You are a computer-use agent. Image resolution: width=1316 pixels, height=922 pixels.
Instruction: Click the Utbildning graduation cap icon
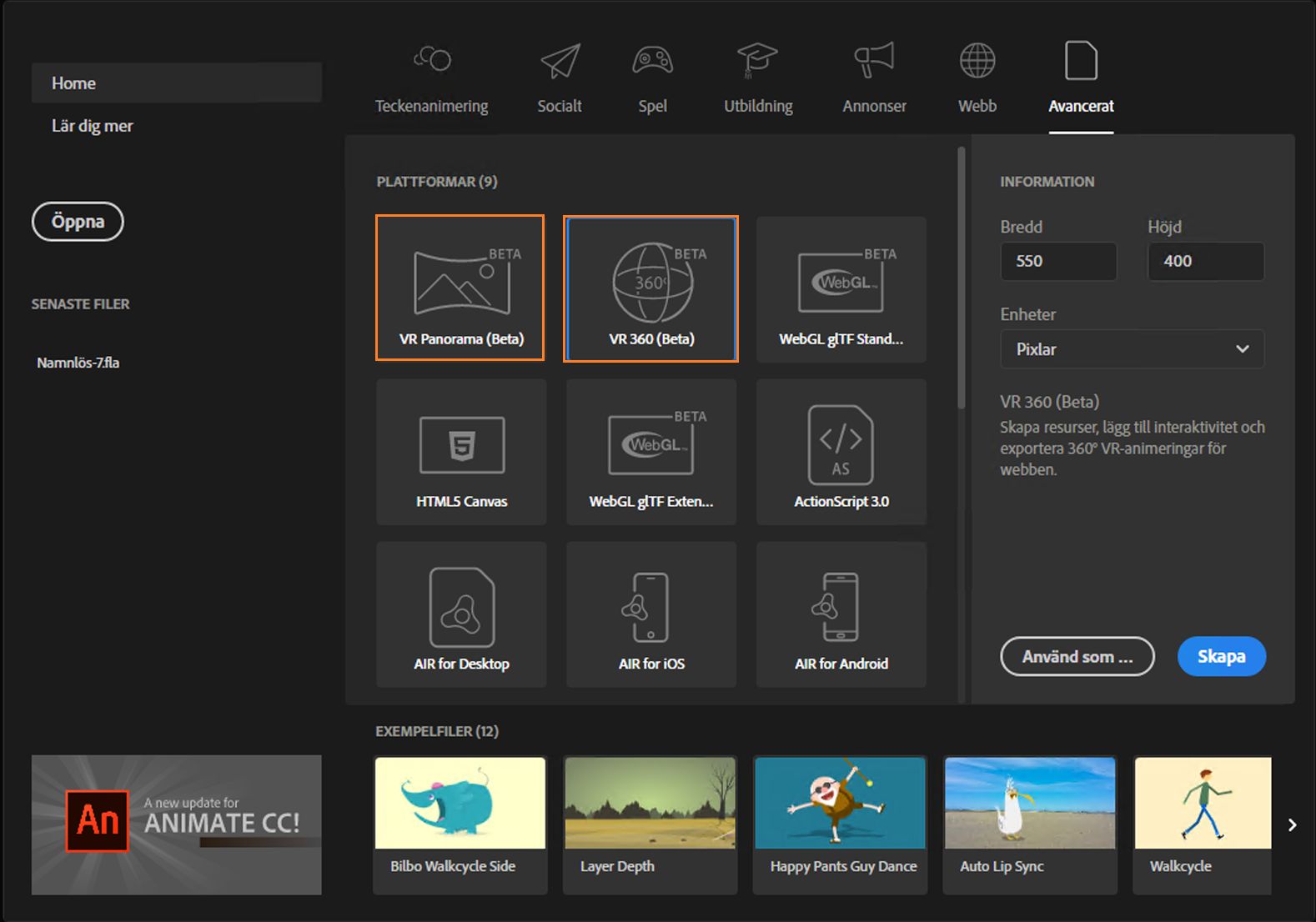tap(757, 60)
